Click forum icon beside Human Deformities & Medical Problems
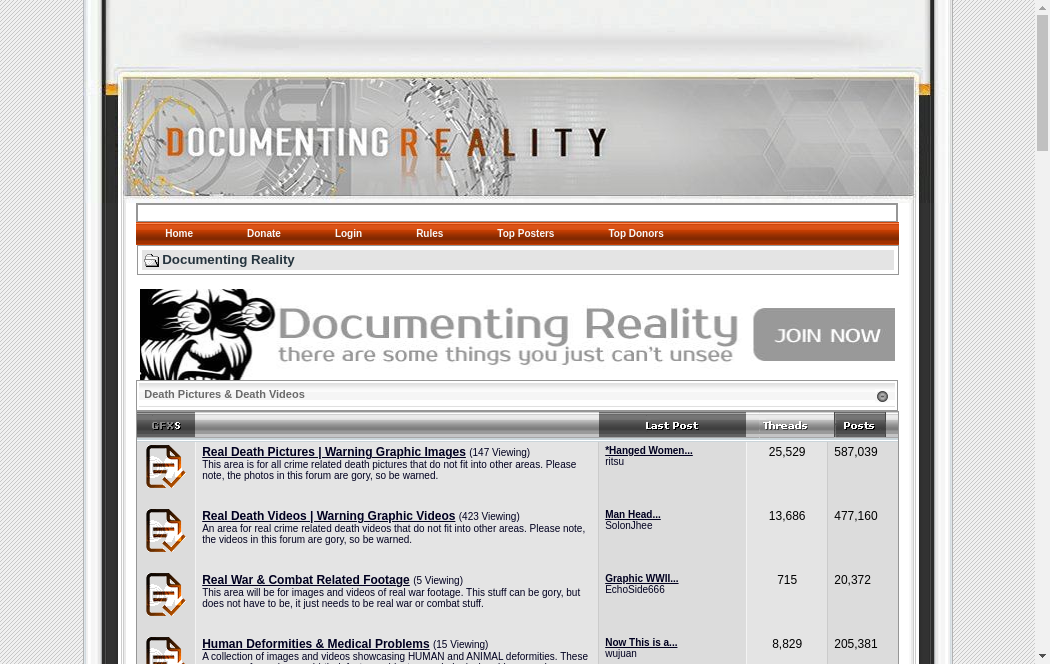 (165, 650)
